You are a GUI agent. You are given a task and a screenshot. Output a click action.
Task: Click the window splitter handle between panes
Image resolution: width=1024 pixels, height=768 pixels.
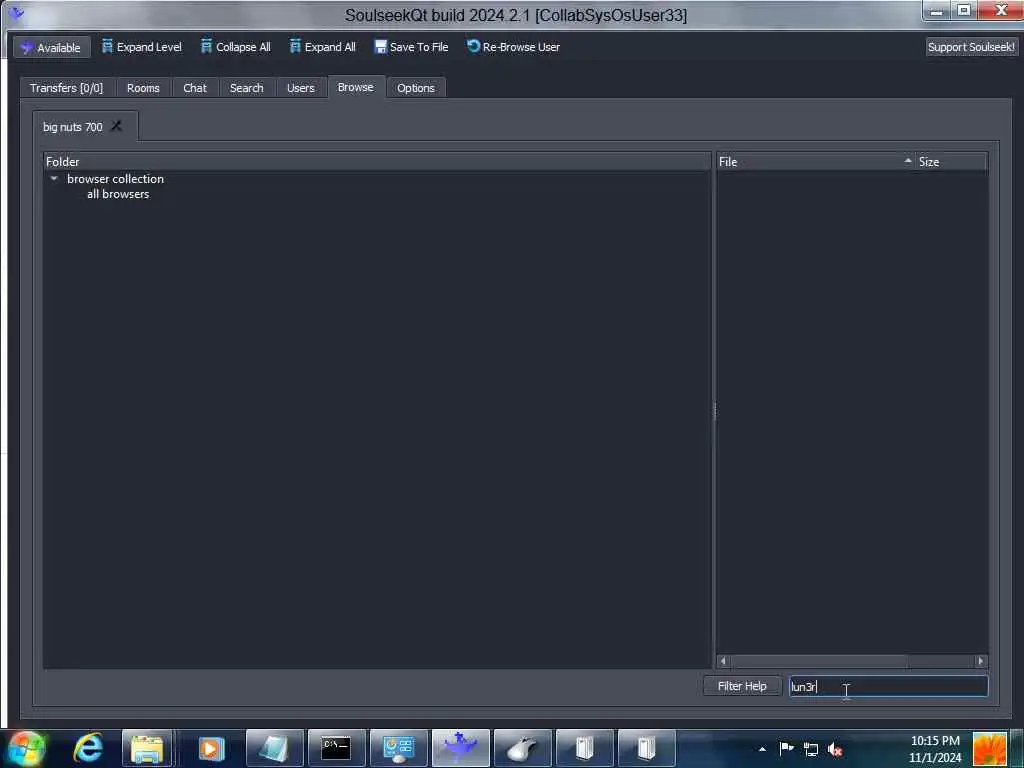714,411
